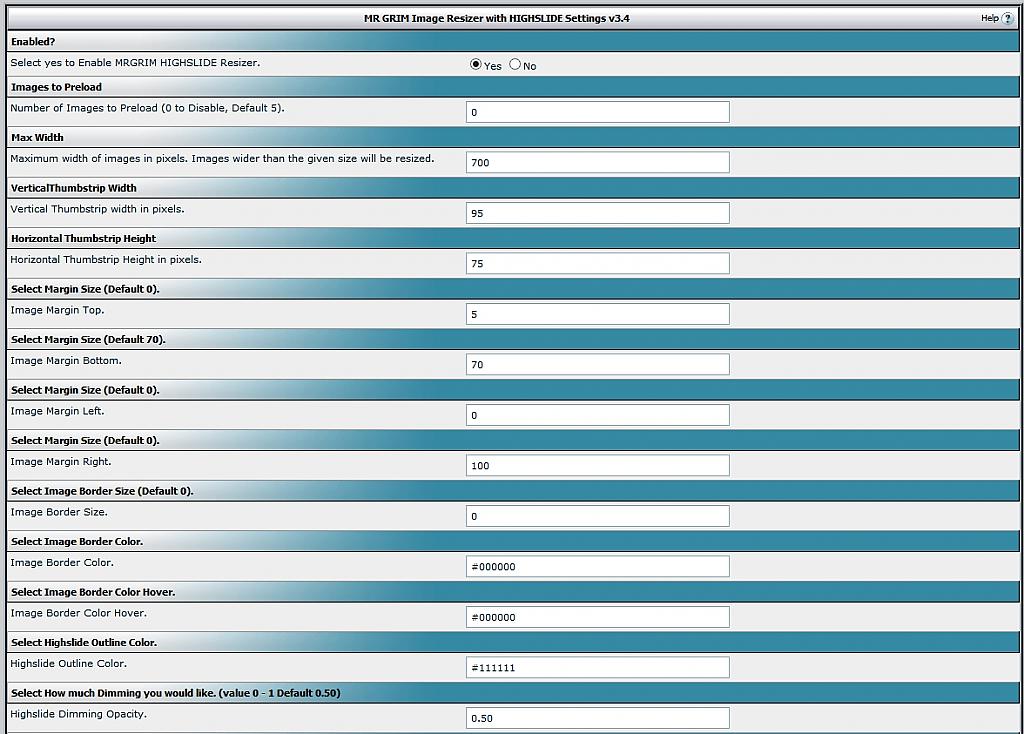Click the Highslide Dimming Opacity field
Image resolution: width=1024 pixels, height=734 pixels.
tap(598, 718)
